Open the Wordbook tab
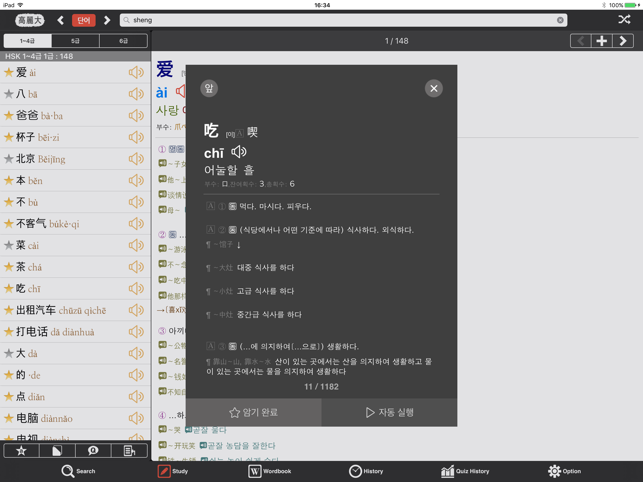Image resolution: width=643 pixels, height=482 pixels. 270,471
